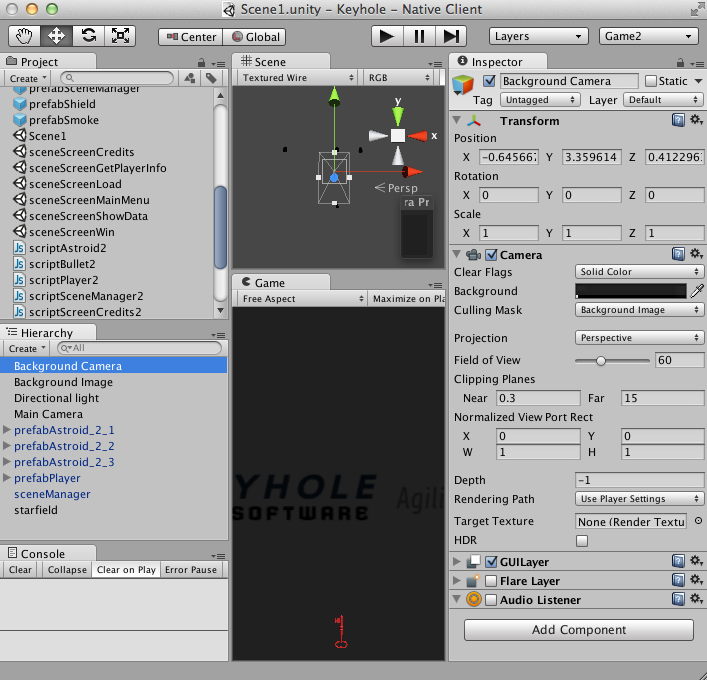Screen dimensions: 707x680
Task: Switch to the Console tab
Action: [x=42, y=553]
